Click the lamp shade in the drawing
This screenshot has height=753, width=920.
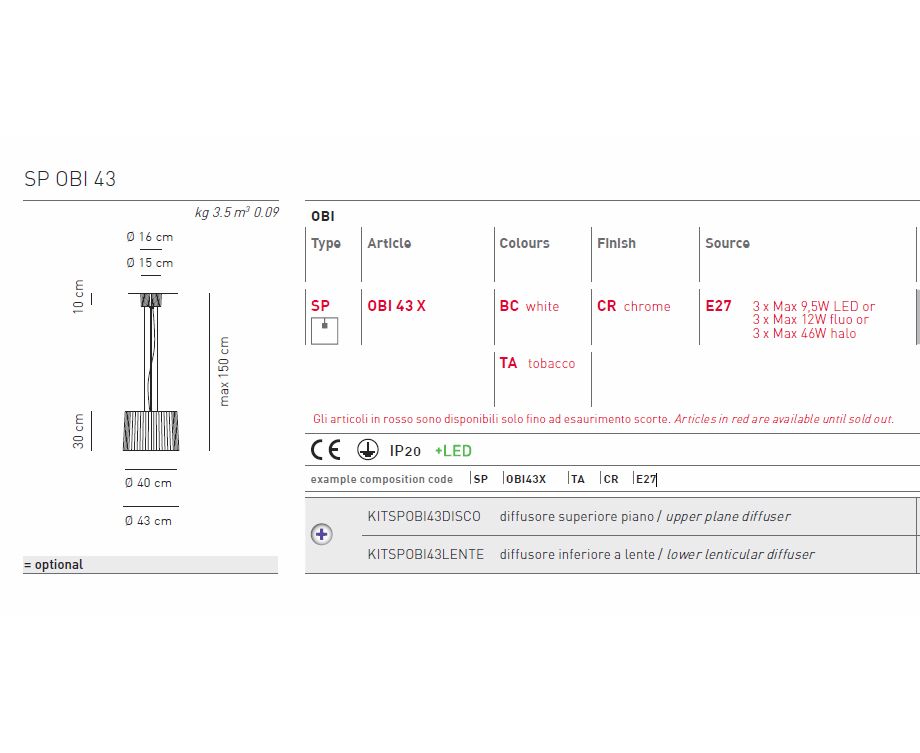click(x=150, y=430)
